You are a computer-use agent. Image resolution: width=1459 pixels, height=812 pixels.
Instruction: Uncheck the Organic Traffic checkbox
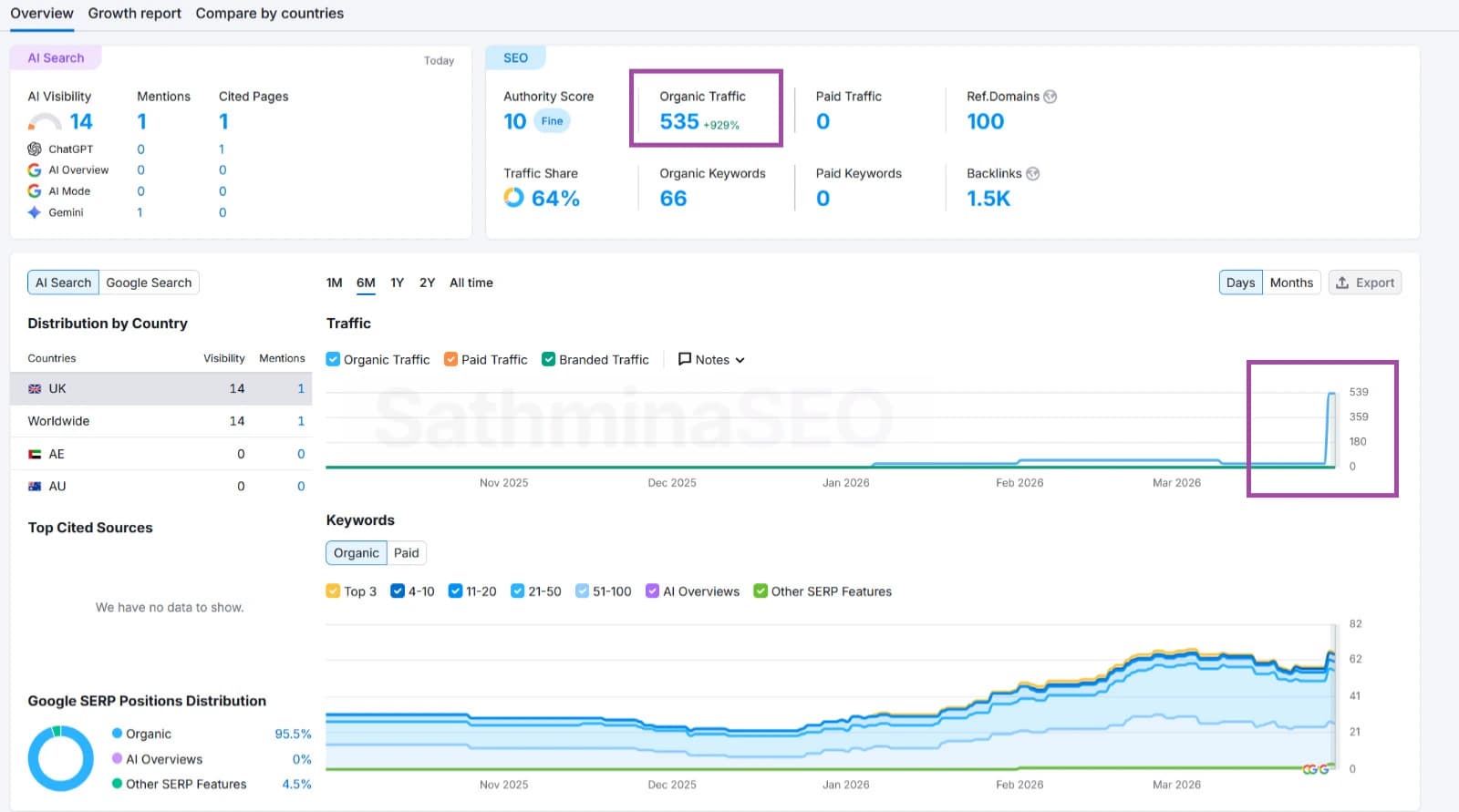[x=333, y=359]
